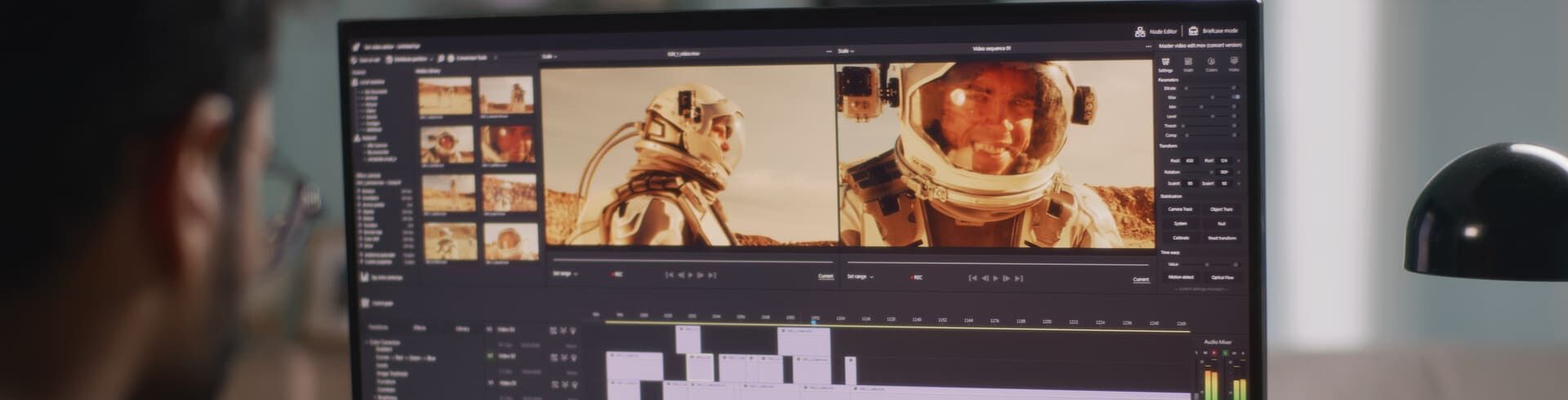
Task: Click the Calibrate button
Action: (1180, 238)
